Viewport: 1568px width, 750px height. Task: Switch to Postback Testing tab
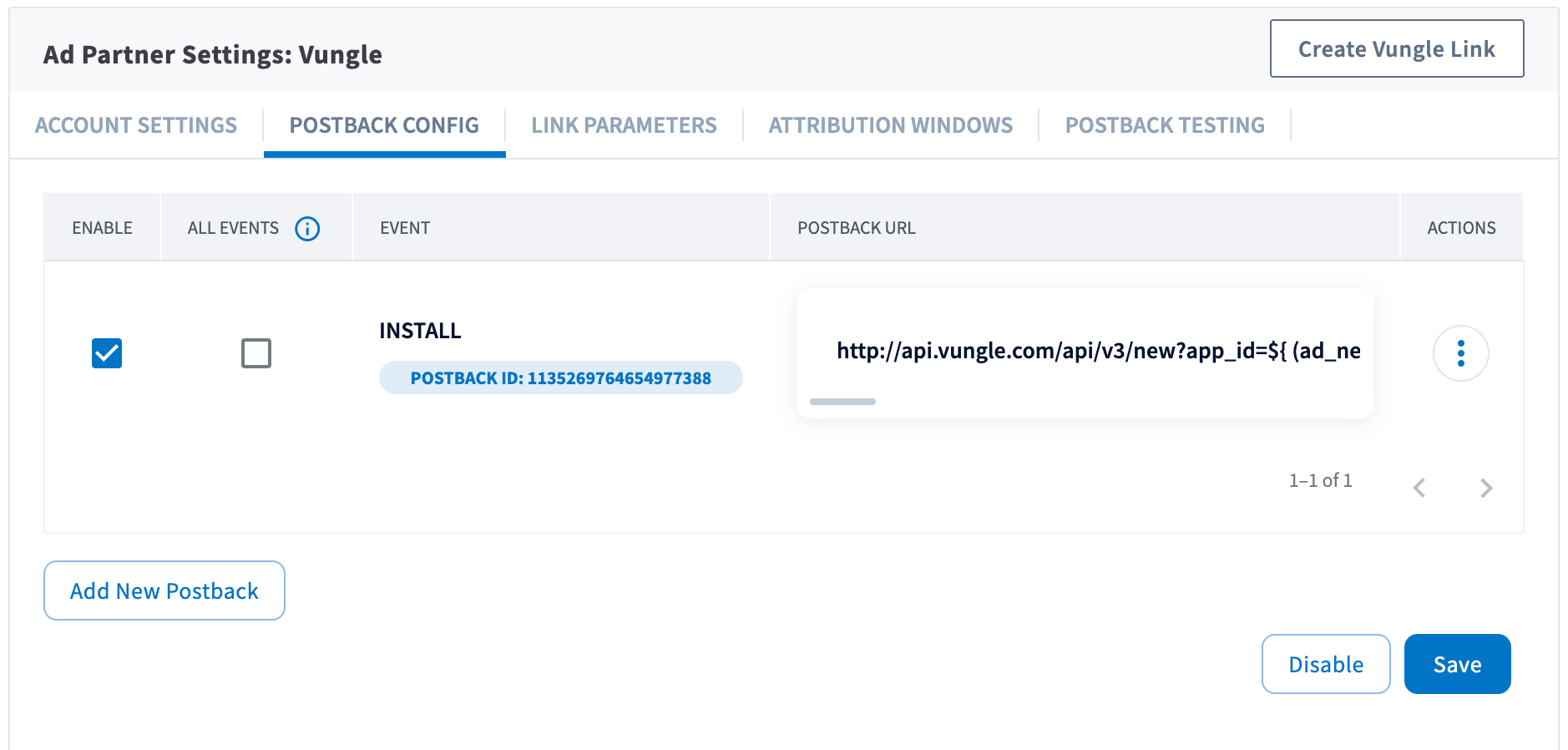coord(1165,125)
